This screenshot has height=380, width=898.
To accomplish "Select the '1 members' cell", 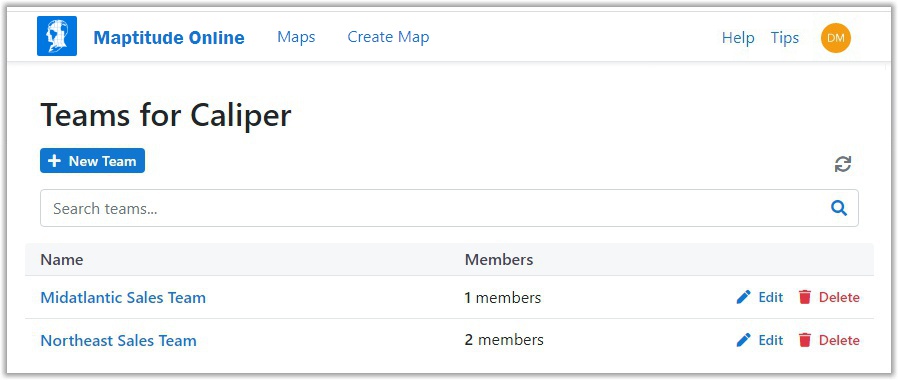I will pyautogui.click(x=503, y=298).
